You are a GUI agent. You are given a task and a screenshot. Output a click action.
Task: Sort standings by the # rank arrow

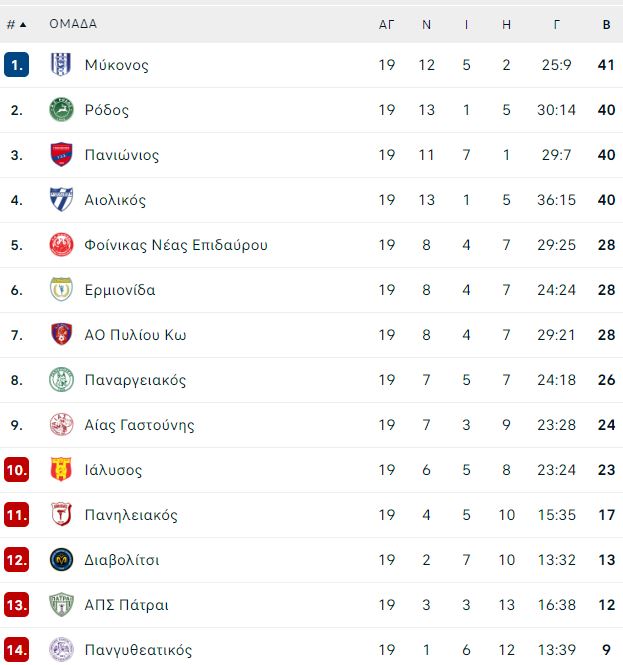[x=17, y=25]
